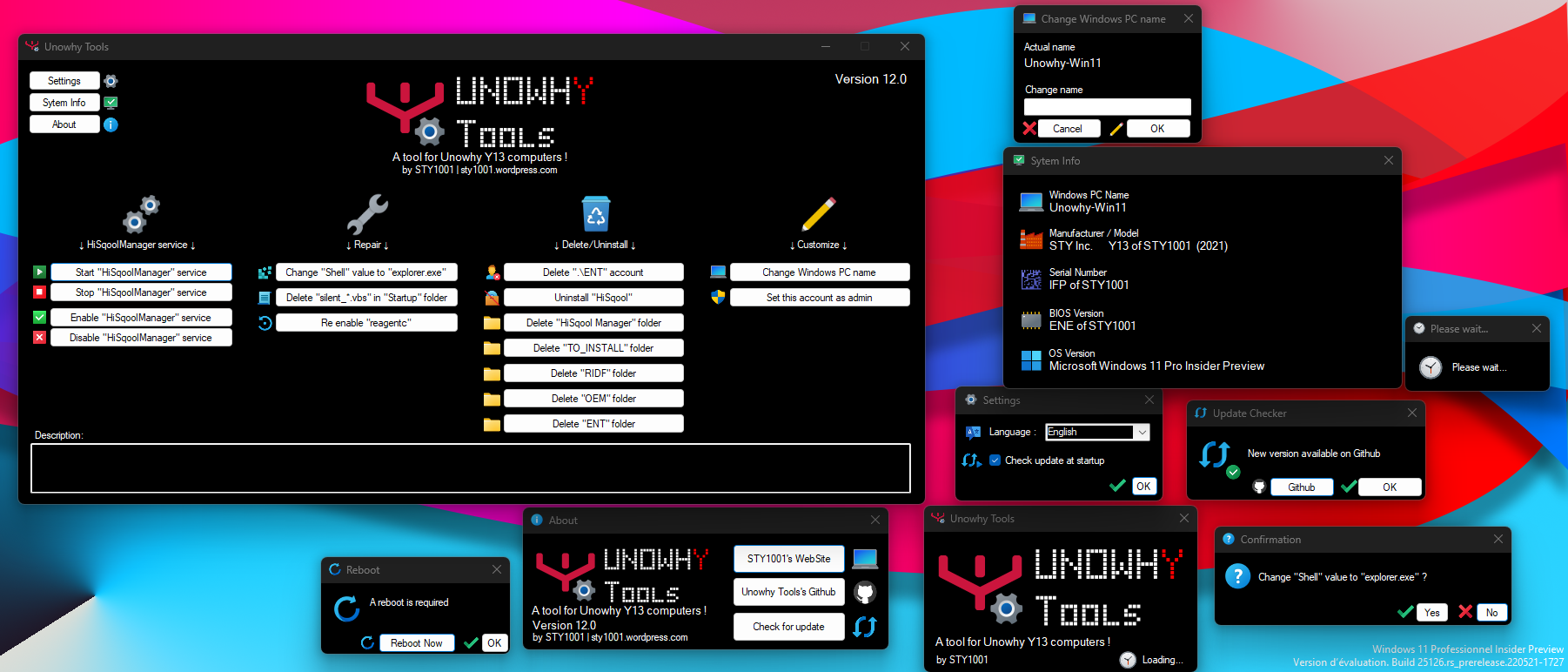Click Yes in Confirmation dialog
This screenshot has width=1568, height=672.
(x=1432, y=613)
